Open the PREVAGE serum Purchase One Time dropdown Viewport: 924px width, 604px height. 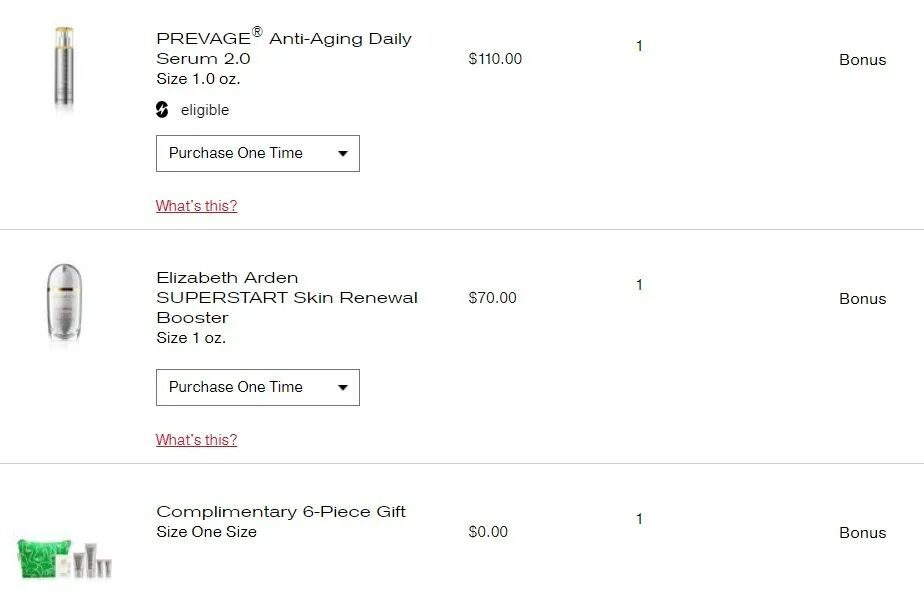[x=258, y=154]
